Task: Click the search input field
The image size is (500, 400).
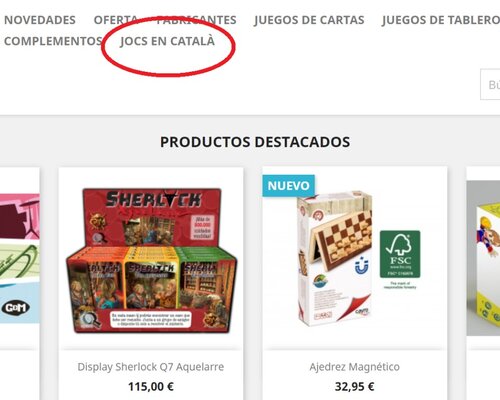Action: (490, 84)
